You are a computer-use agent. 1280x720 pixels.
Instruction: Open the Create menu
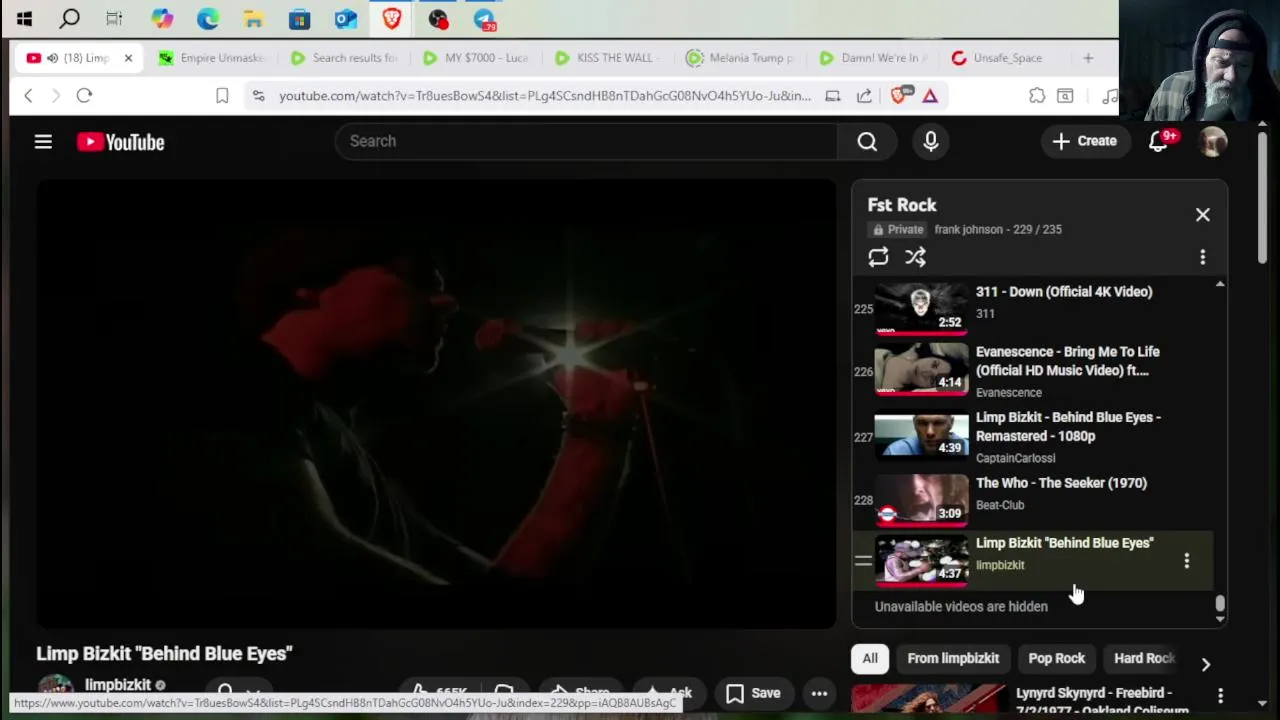pos(1085,141)
